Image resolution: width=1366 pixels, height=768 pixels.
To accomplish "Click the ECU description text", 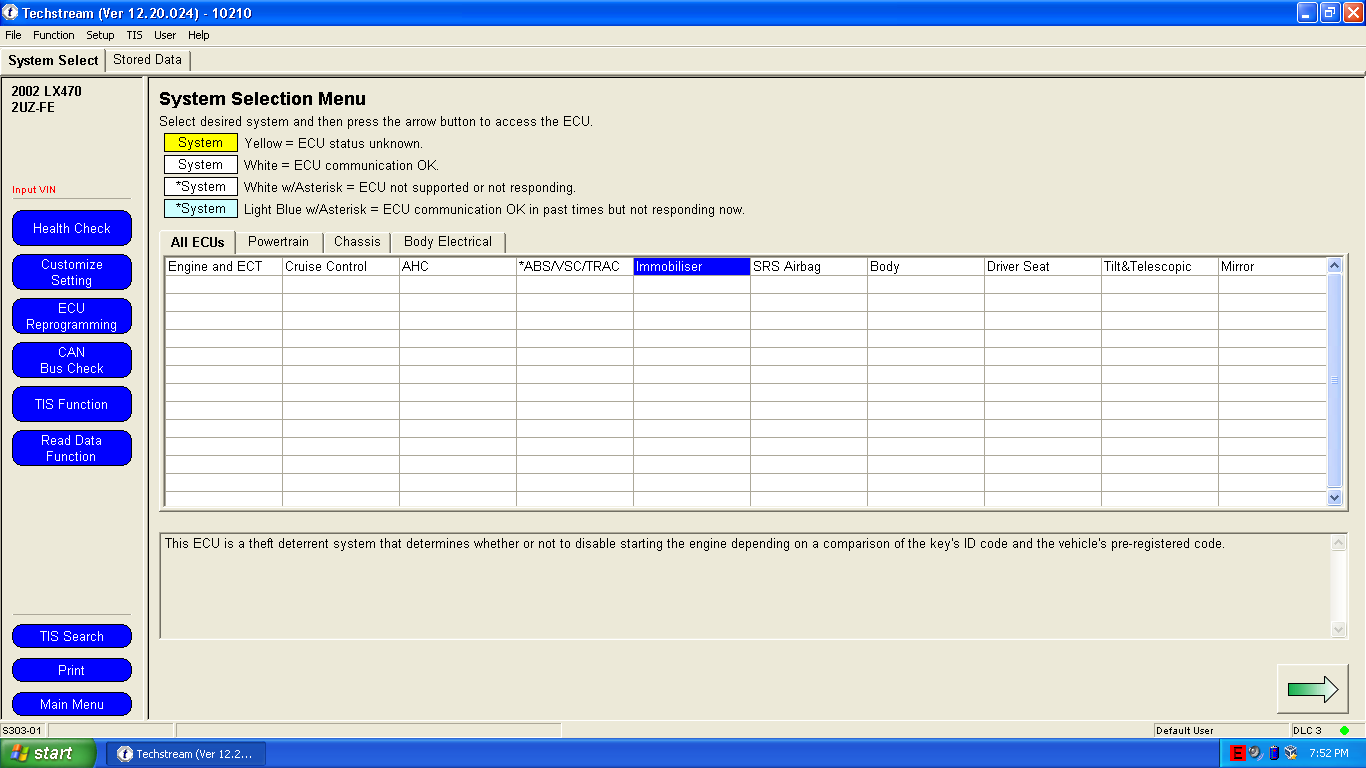I will click(x=694, y=544).
